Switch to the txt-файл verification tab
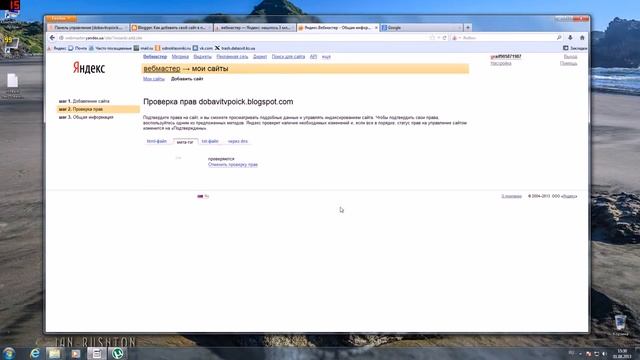The height and width of the screenshot is (360, 640). tap(210, 141)
